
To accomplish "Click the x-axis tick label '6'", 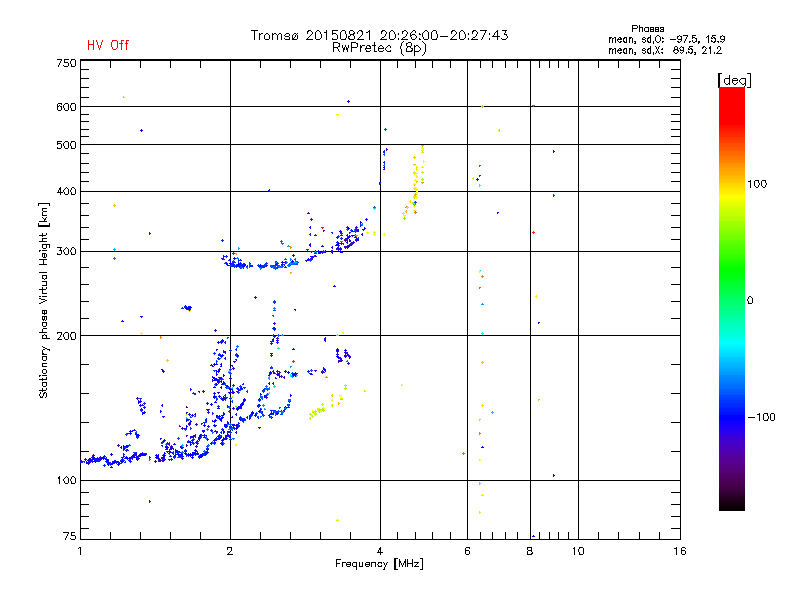I will 467,551.
